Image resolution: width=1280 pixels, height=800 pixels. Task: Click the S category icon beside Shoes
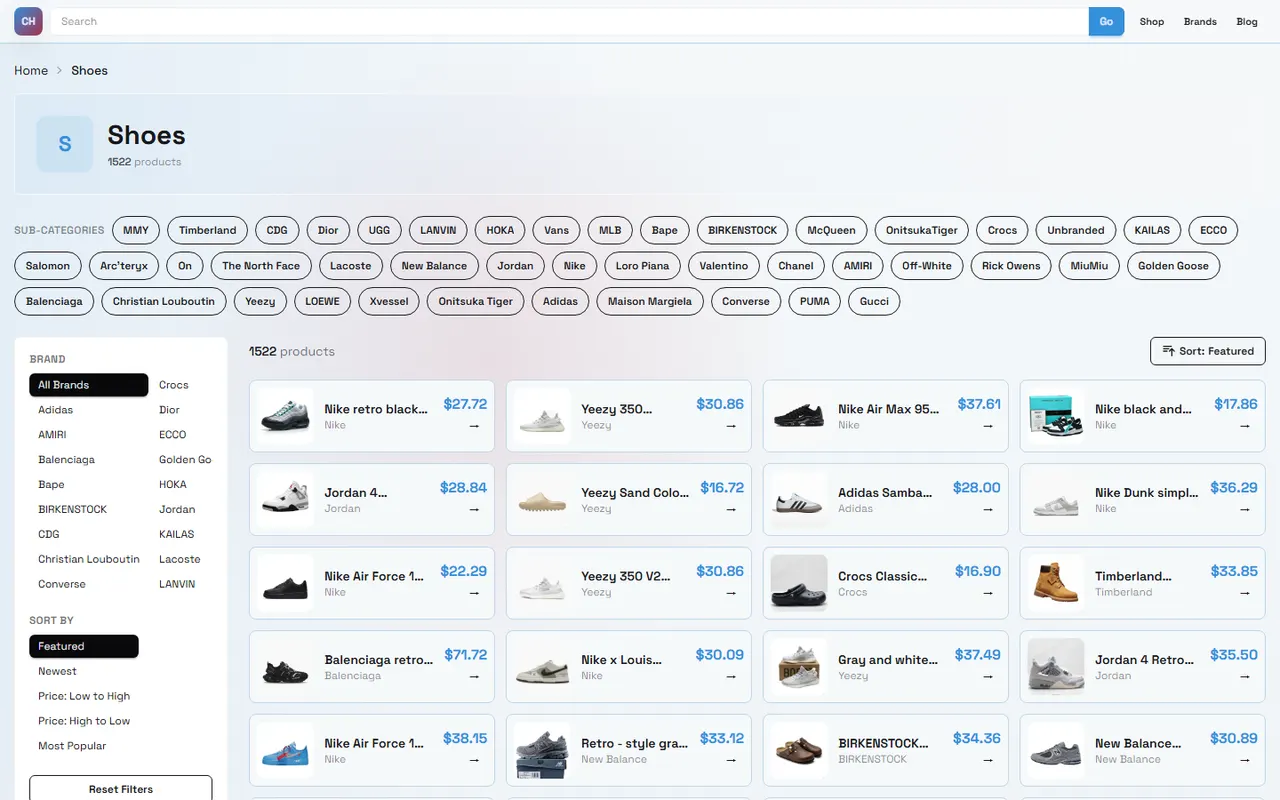65,144
